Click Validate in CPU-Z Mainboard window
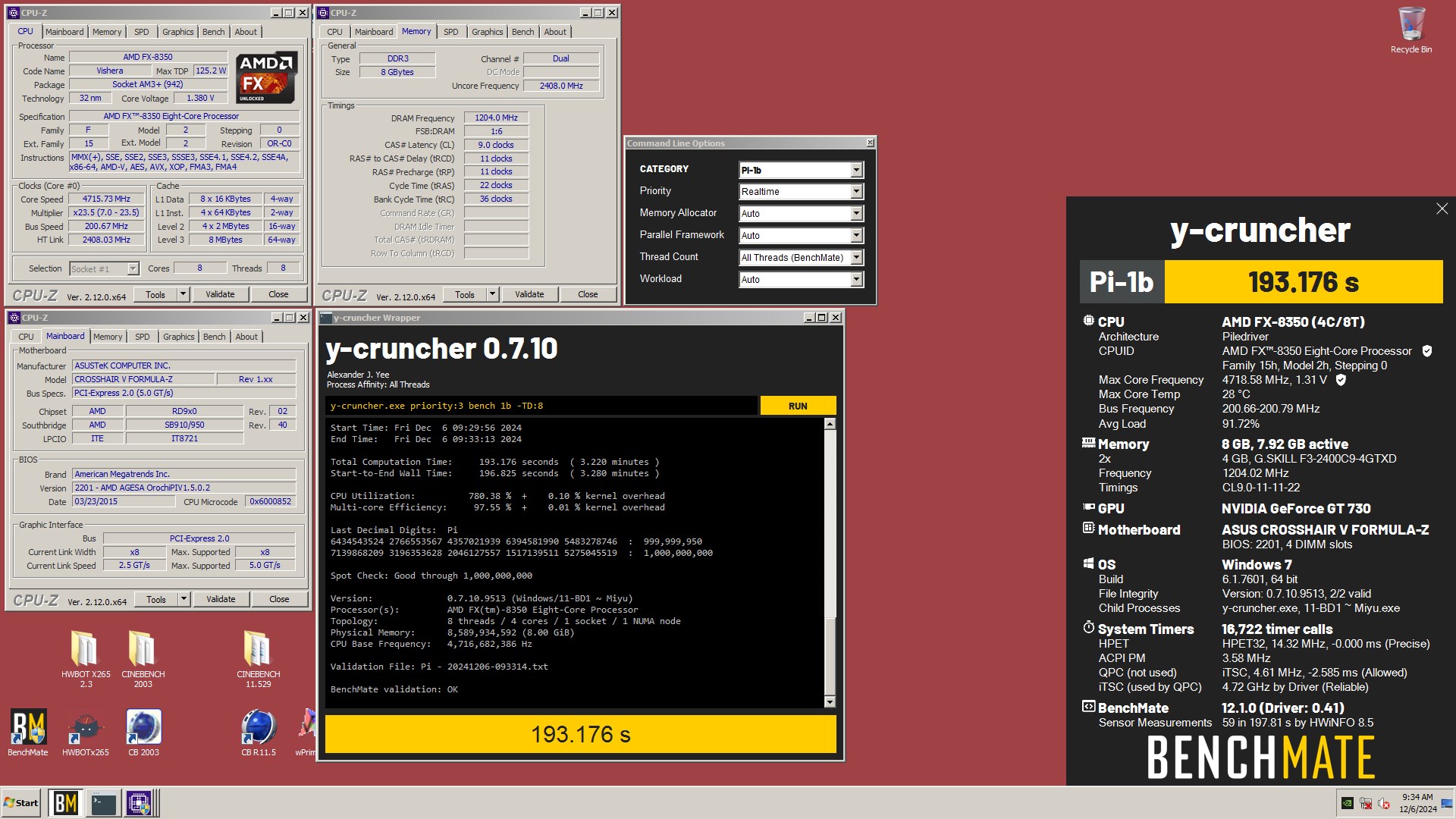This screenshot has height=819, width=1456. (221, 599)
